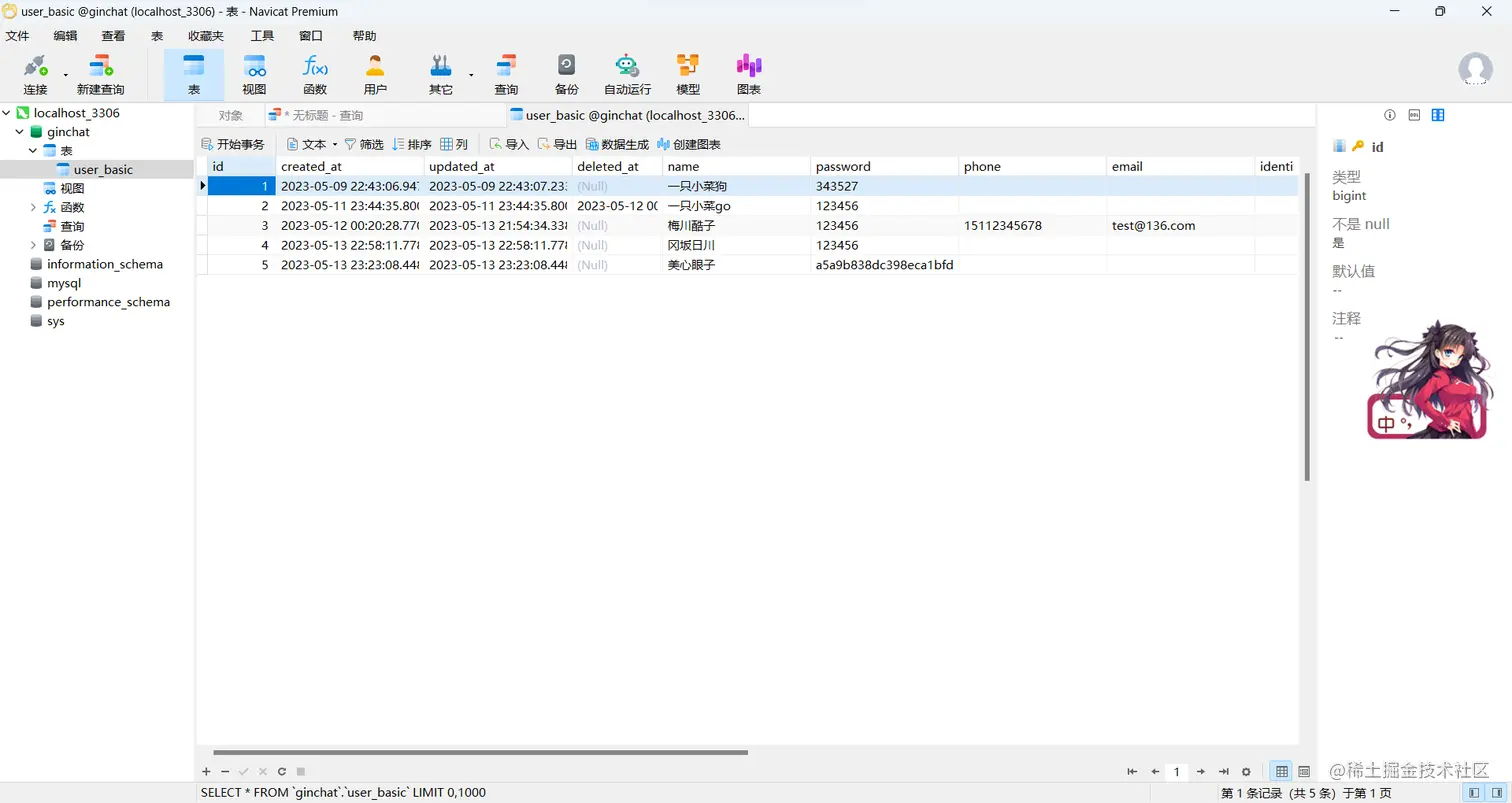Click the delete record minus icon
The image size is (1512, 803).
[x=225, y=772]
